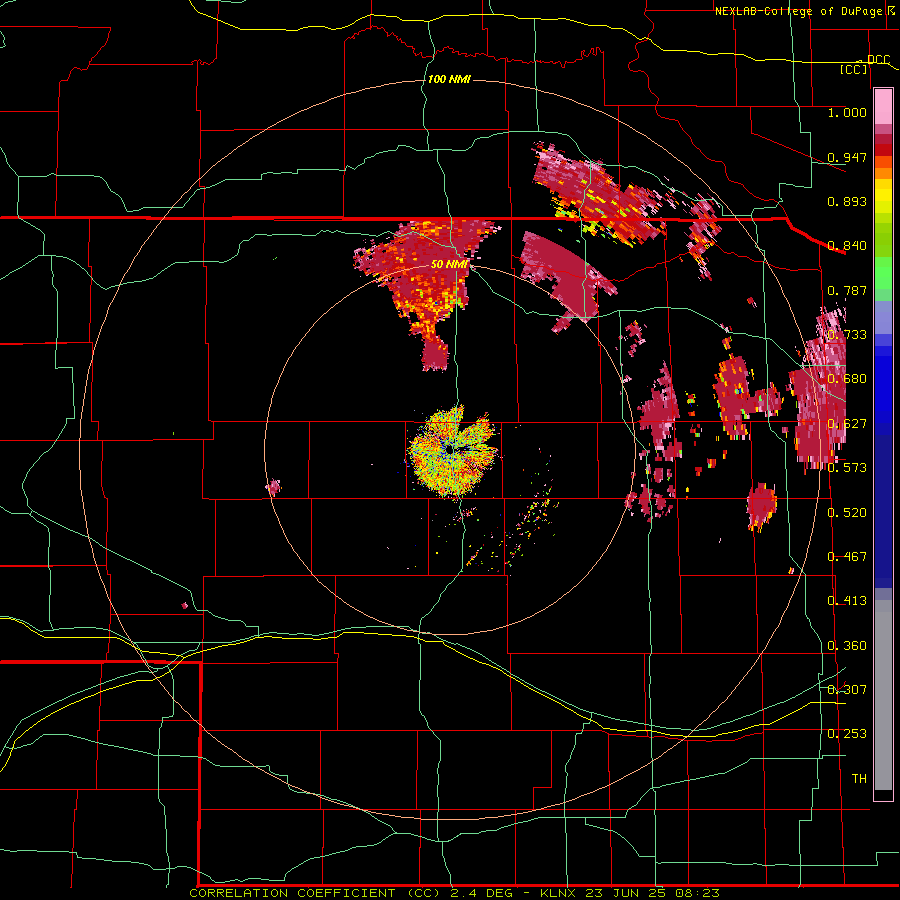Select the 0.787 scale value
Image resolution: width=900 pixels, height=900 pixels.
(847, 290)
